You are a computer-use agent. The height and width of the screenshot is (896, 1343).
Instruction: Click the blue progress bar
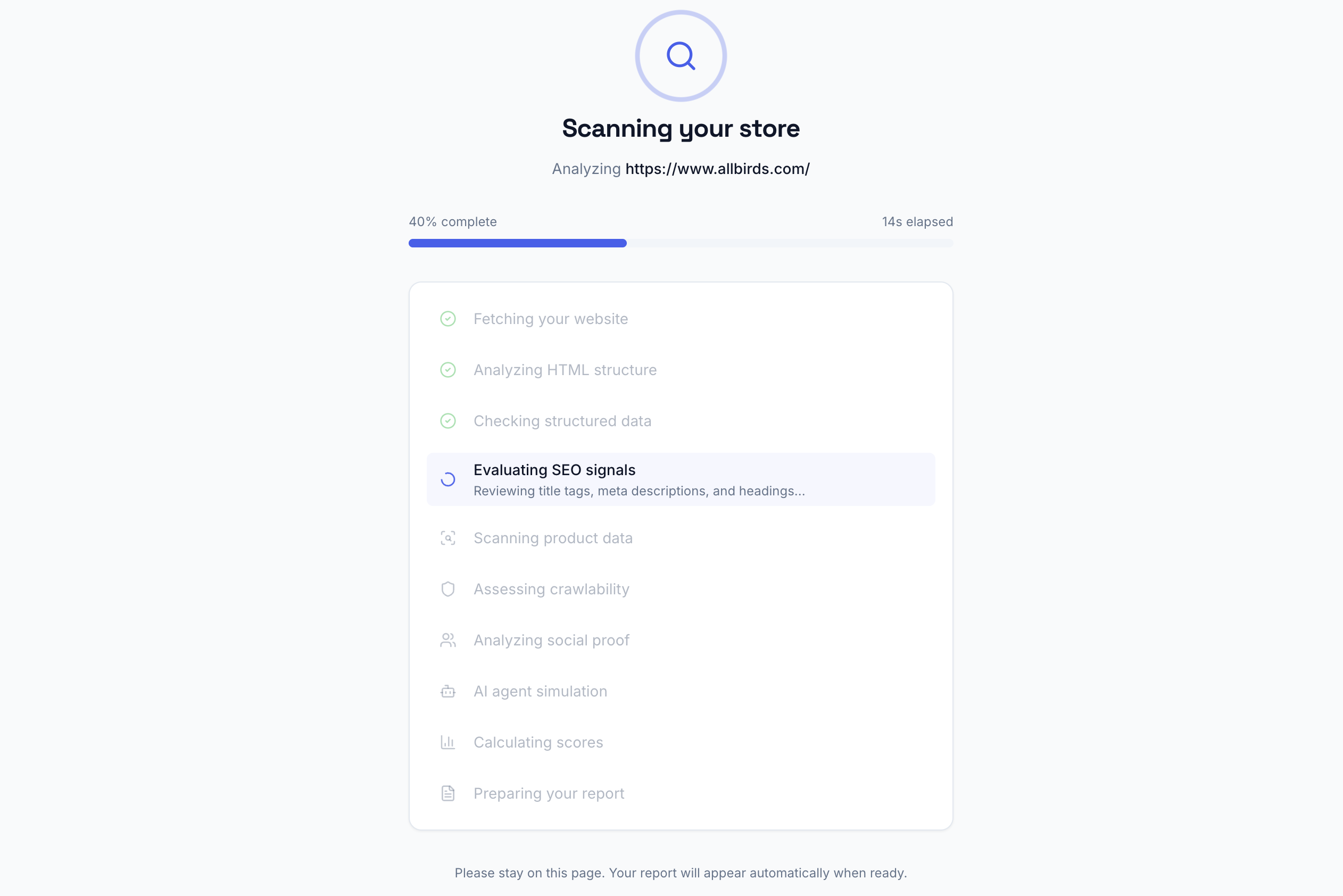(517, 243)
